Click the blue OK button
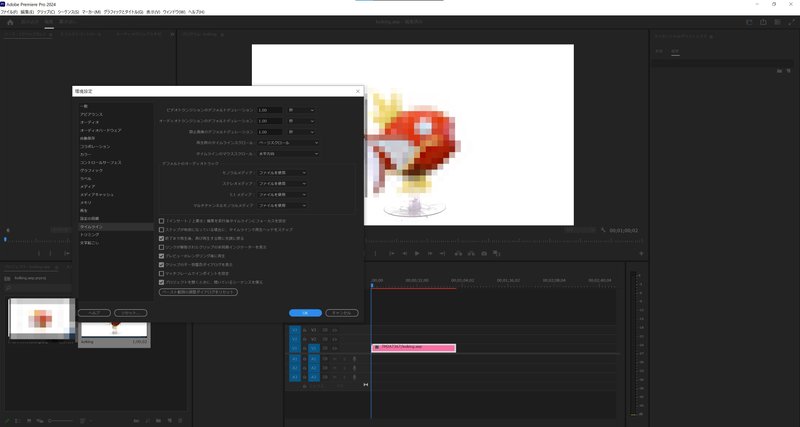The width and height of the screenshot is (800, 427). click(x=305, y=313)
